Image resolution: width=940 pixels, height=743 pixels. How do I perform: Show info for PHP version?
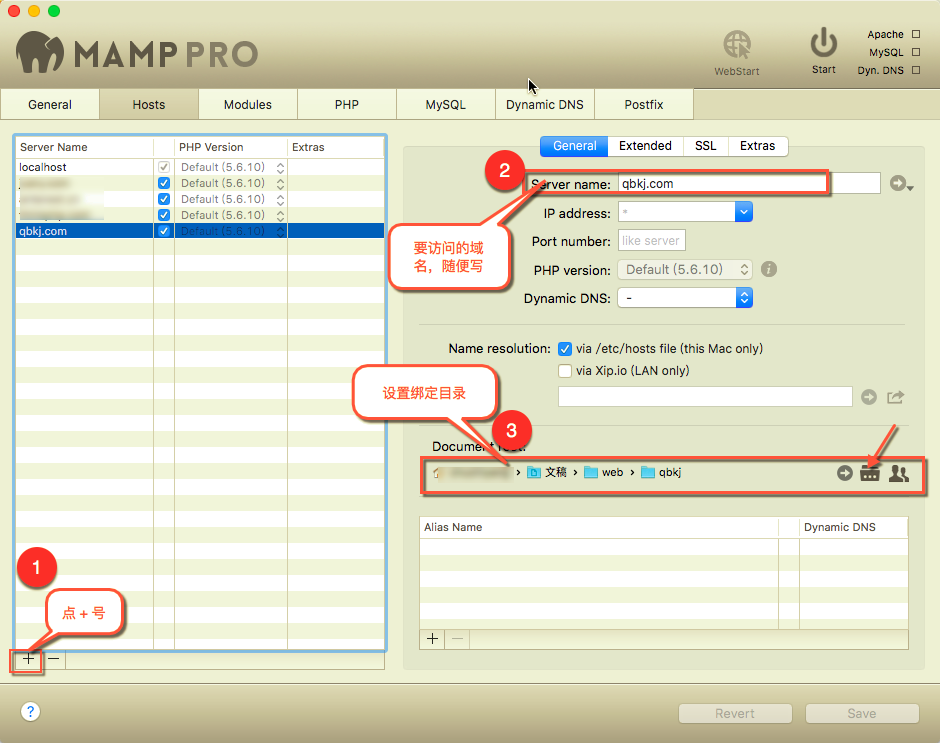[769, 269]
